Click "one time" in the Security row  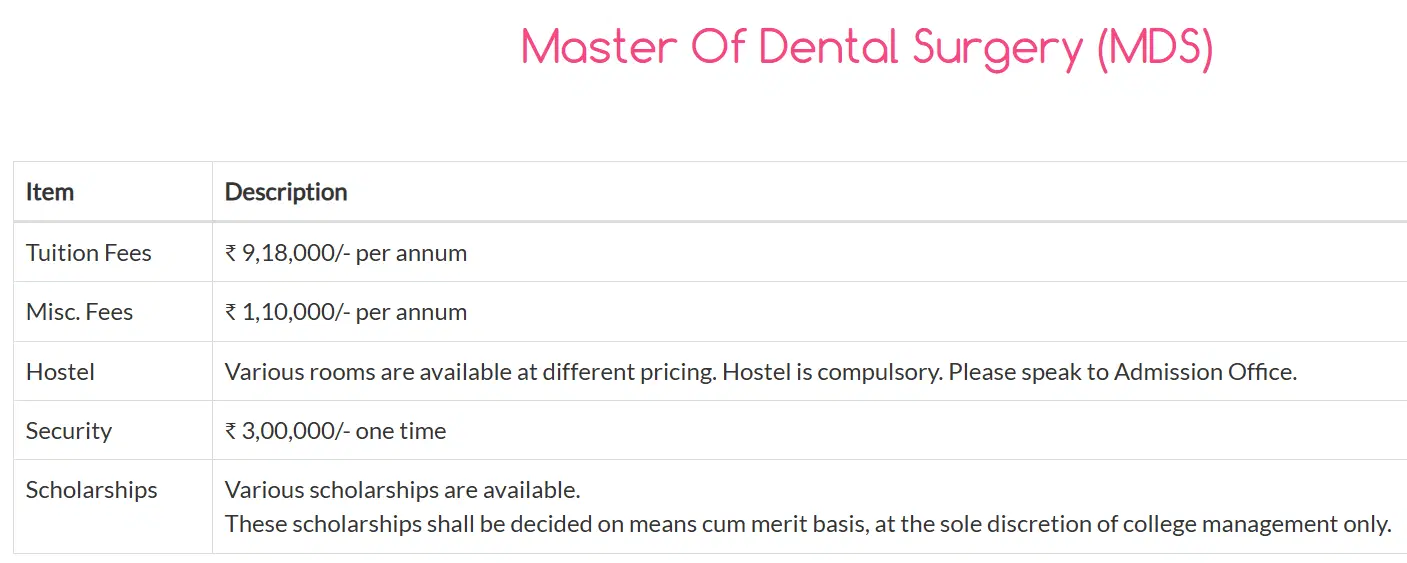point(401,431)
